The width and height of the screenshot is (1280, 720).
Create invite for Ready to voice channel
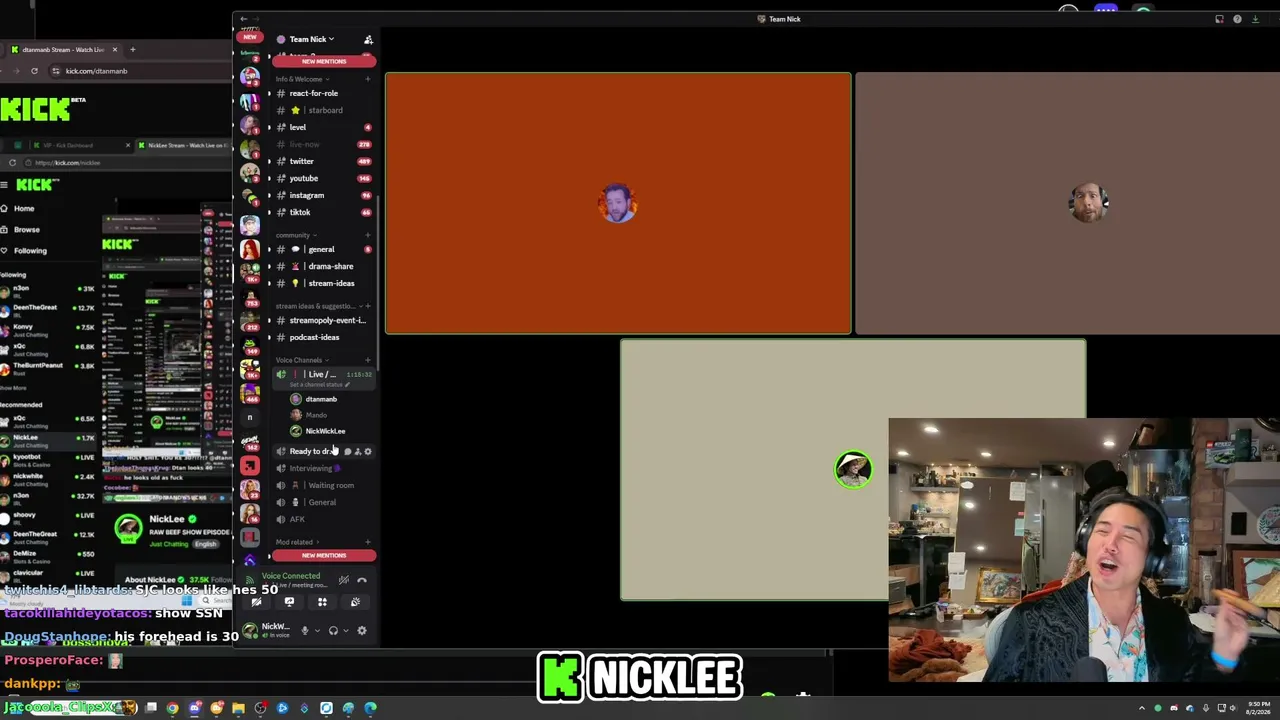pyautogui.click(x=357, y=452)
